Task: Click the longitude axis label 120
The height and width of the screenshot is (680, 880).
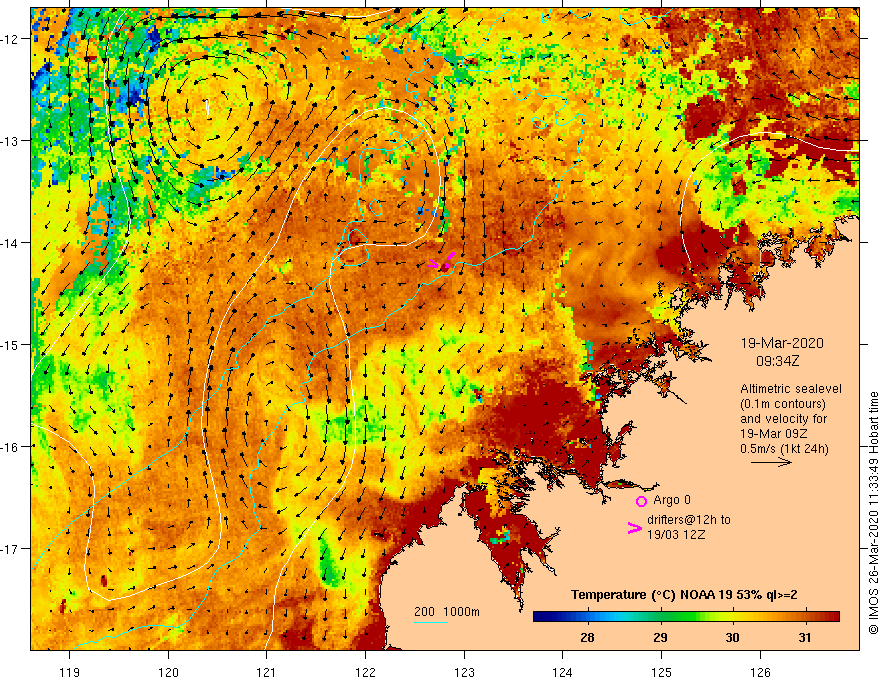Action: [x=168, y=672]
